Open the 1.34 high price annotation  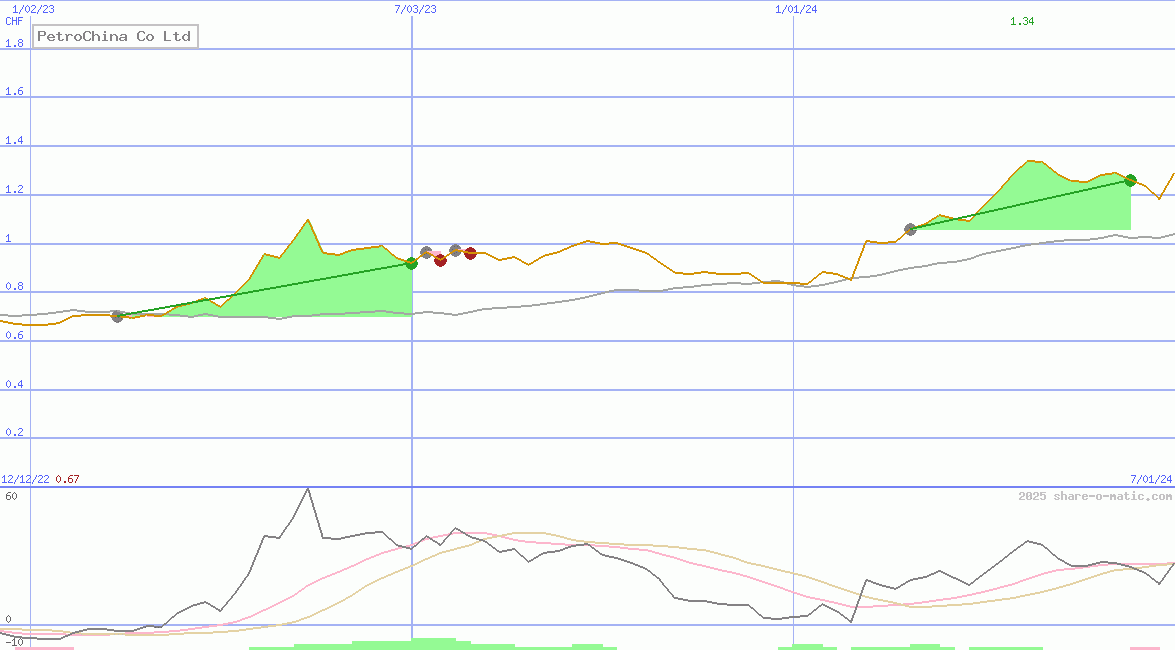coord(1021,19)
